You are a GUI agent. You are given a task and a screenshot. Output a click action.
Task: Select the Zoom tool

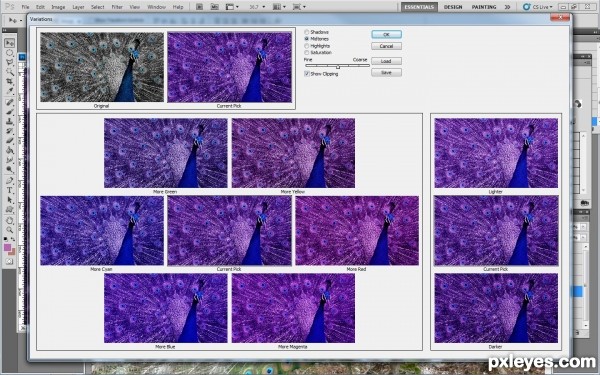pyautogui.click(x=10, y=230)
